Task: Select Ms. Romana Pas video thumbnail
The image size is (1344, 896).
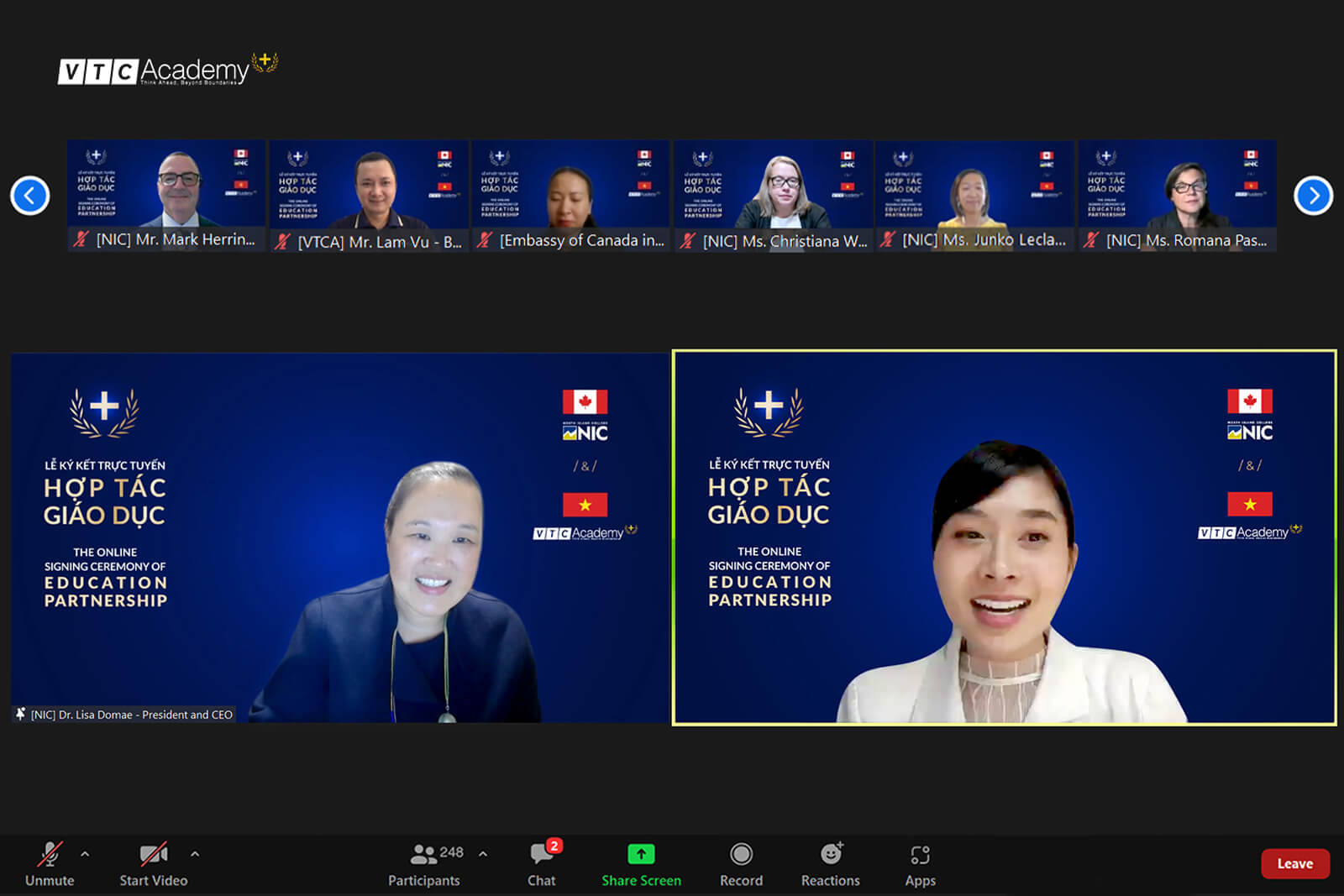Action: (1178, 186)
